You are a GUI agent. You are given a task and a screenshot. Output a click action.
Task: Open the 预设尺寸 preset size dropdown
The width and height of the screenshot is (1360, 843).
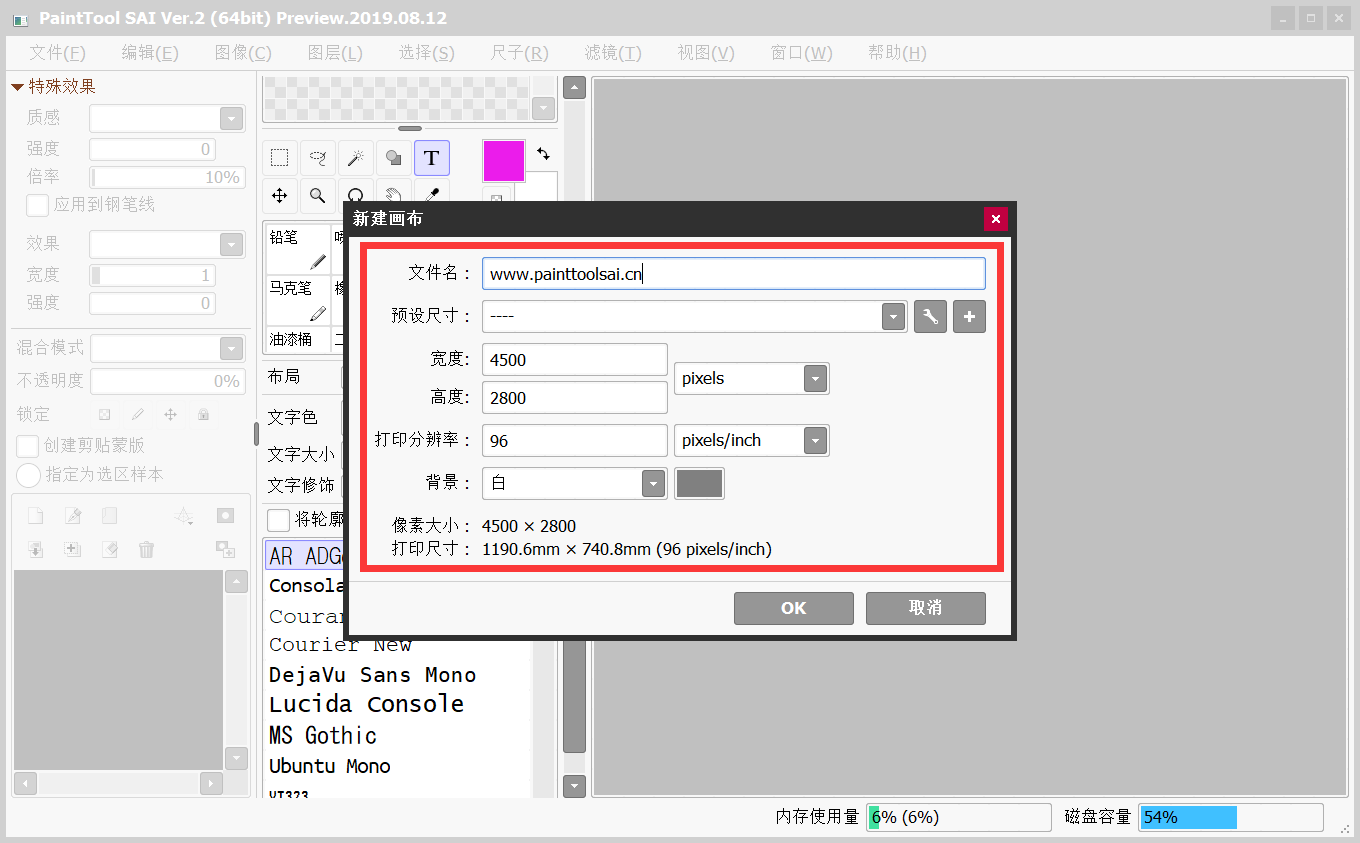pos(893,317)
